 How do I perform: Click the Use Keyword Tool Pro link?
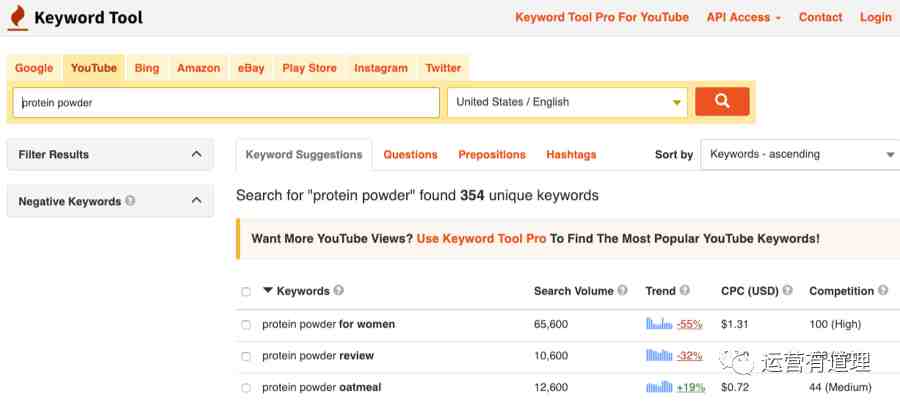point(481,238)
